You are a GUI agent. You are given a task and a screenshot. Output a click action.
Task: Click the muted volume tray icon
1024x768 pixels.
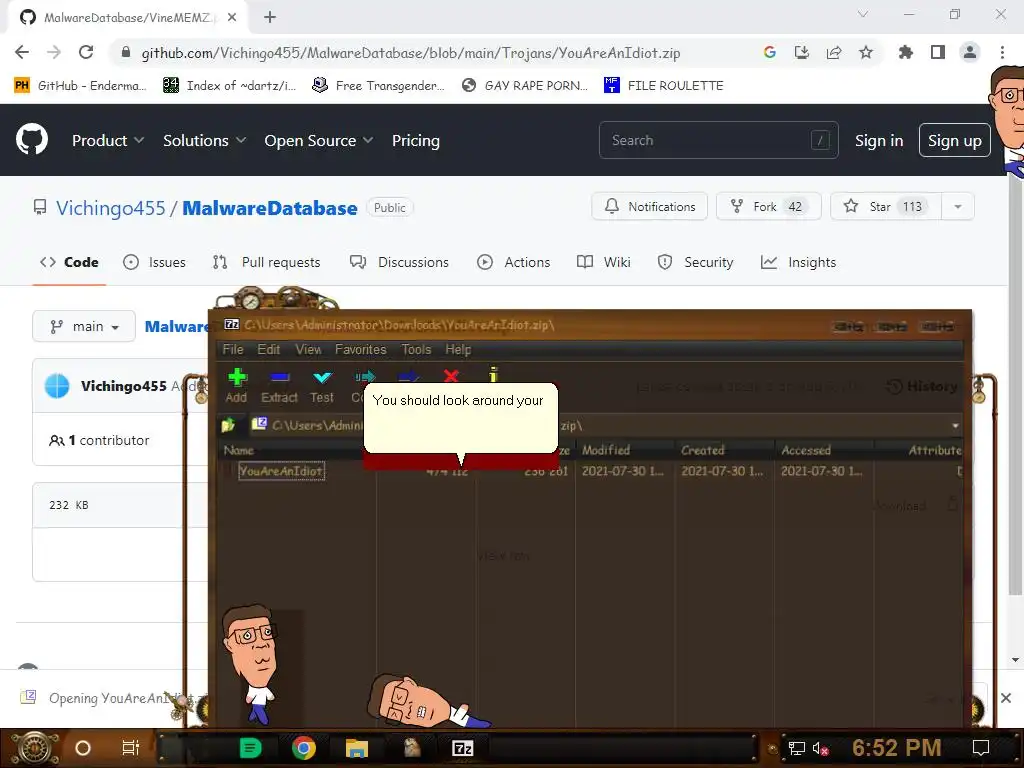pos(820,748)
